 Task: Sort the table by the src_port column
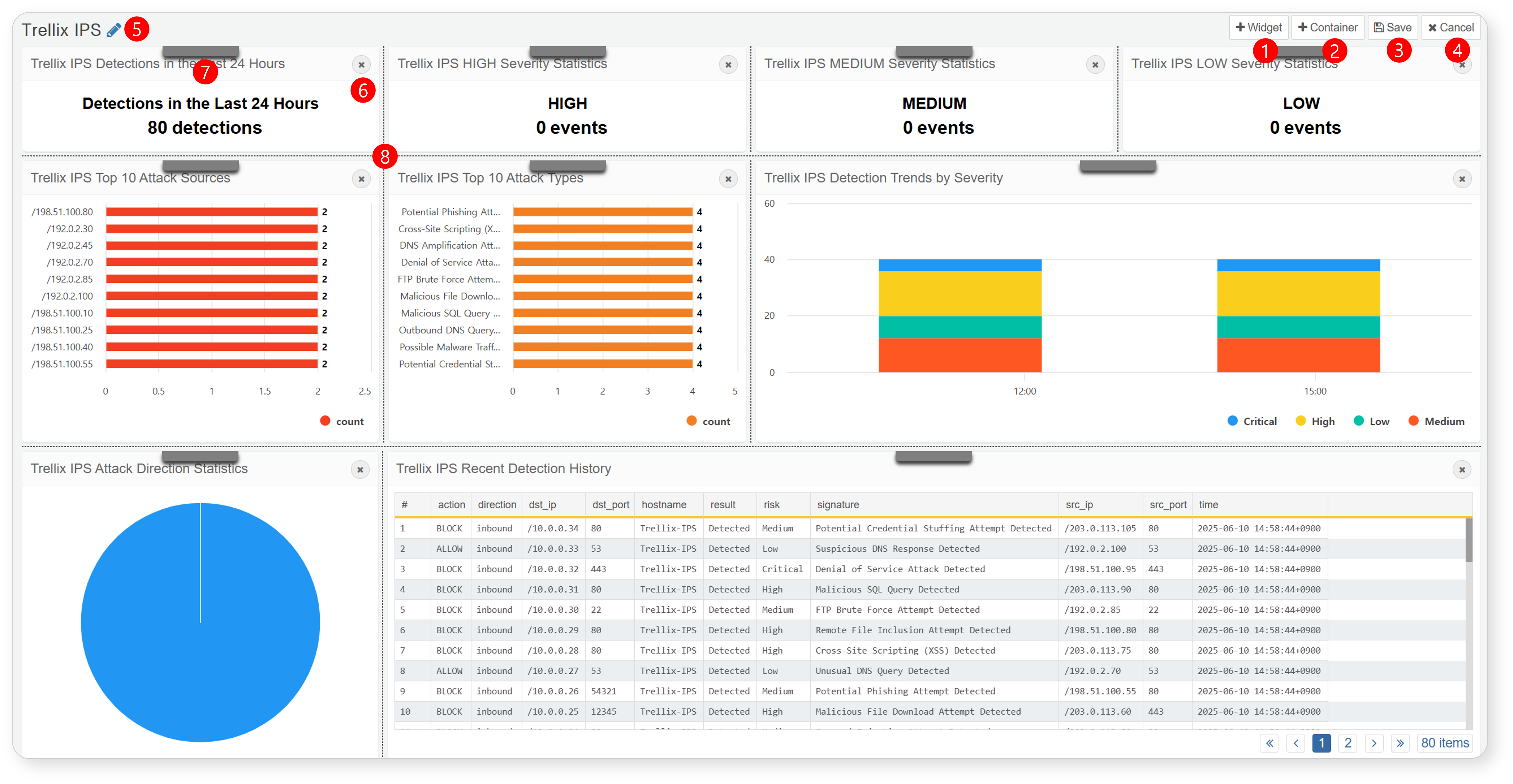click(1168, 505)
